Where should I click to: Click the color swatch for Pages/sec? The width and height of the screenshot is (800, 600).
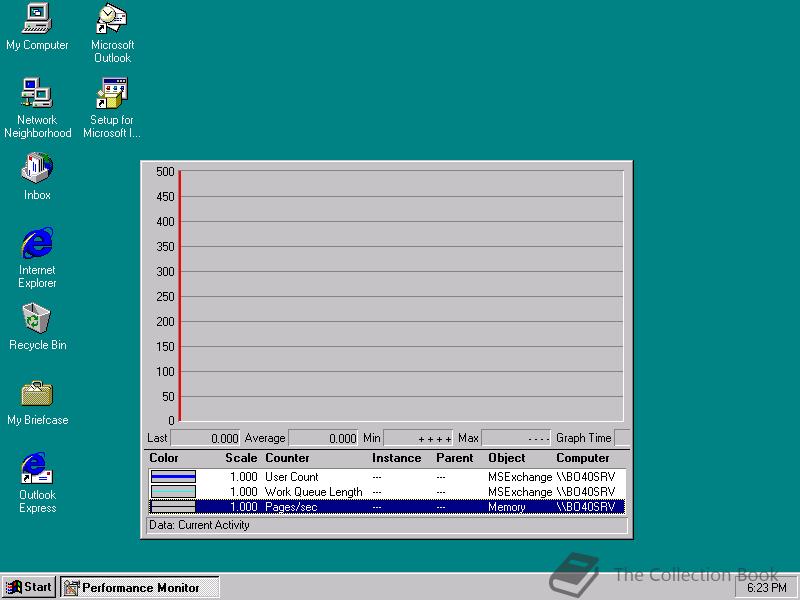[x=173, y=507]
